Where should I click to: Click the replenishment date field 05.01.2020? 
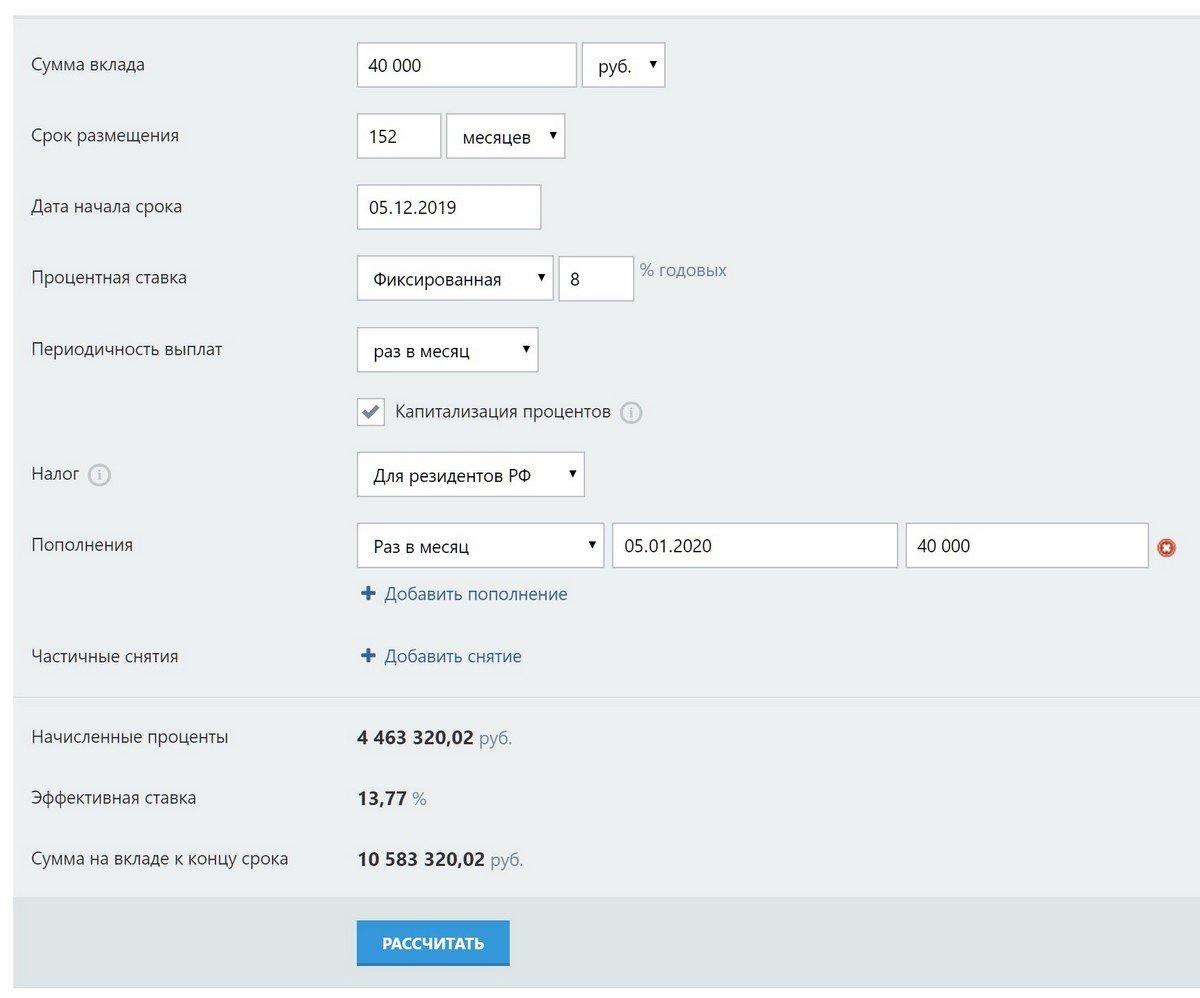coord(754,546)
